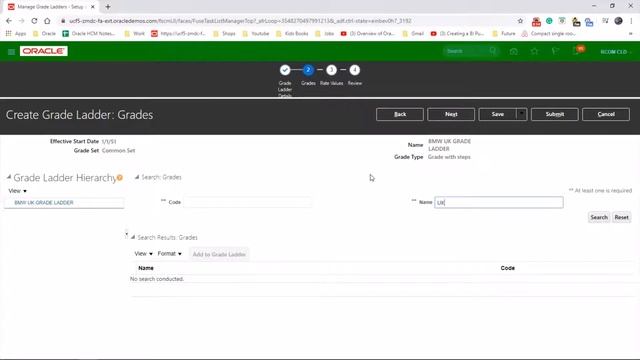Screen dimensions: 640x360
Task: Open the Work bookmarks folder
Action: 135,33
